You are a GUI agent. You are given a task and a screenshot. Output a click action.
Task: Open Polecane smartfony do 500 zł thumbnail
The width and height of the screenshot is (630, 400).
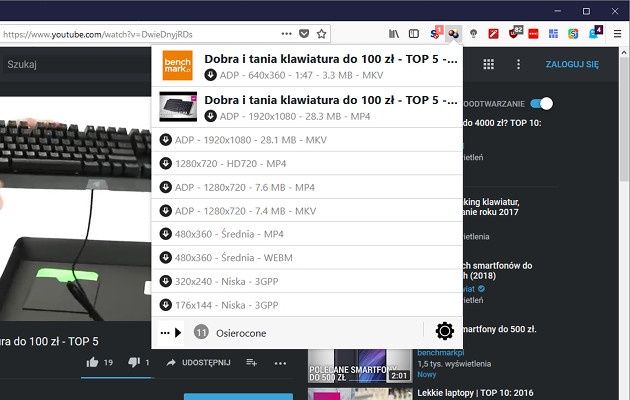360,366
